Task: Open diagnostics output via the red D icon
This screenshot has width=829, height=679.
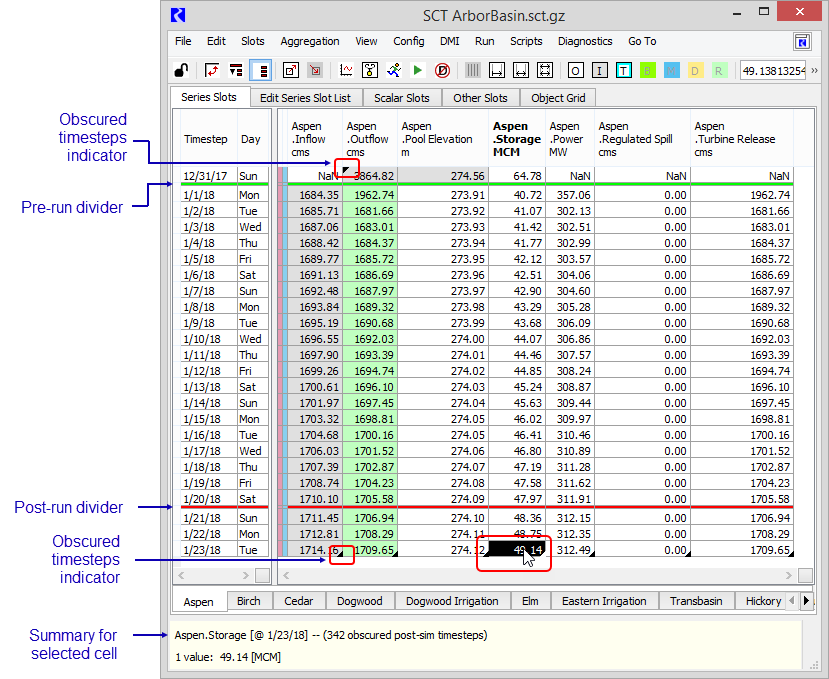Action: click(441, 70)
